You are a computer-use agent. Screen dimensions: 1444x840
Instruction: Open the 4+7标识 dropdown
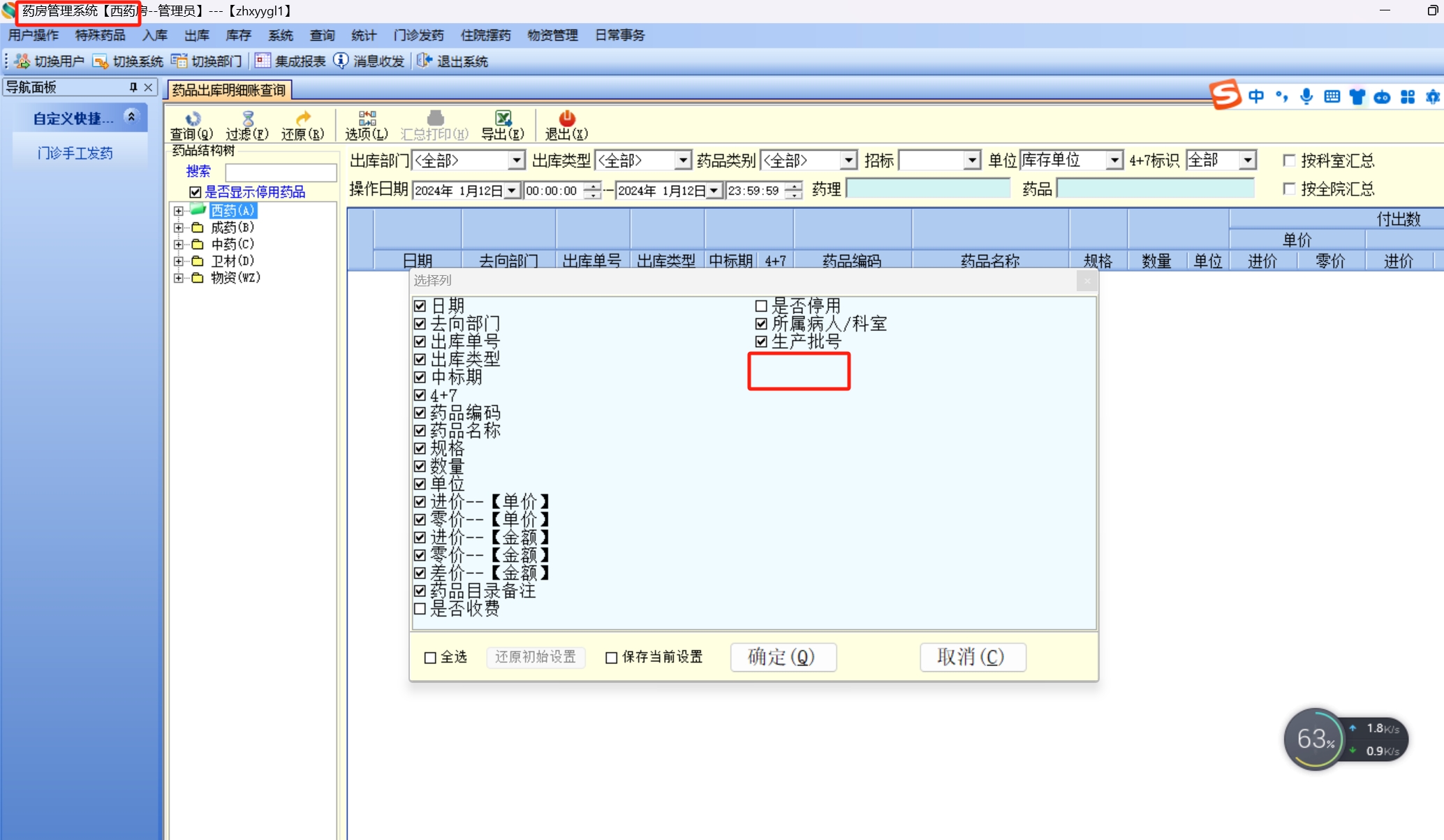click(x=1247, y=161)
